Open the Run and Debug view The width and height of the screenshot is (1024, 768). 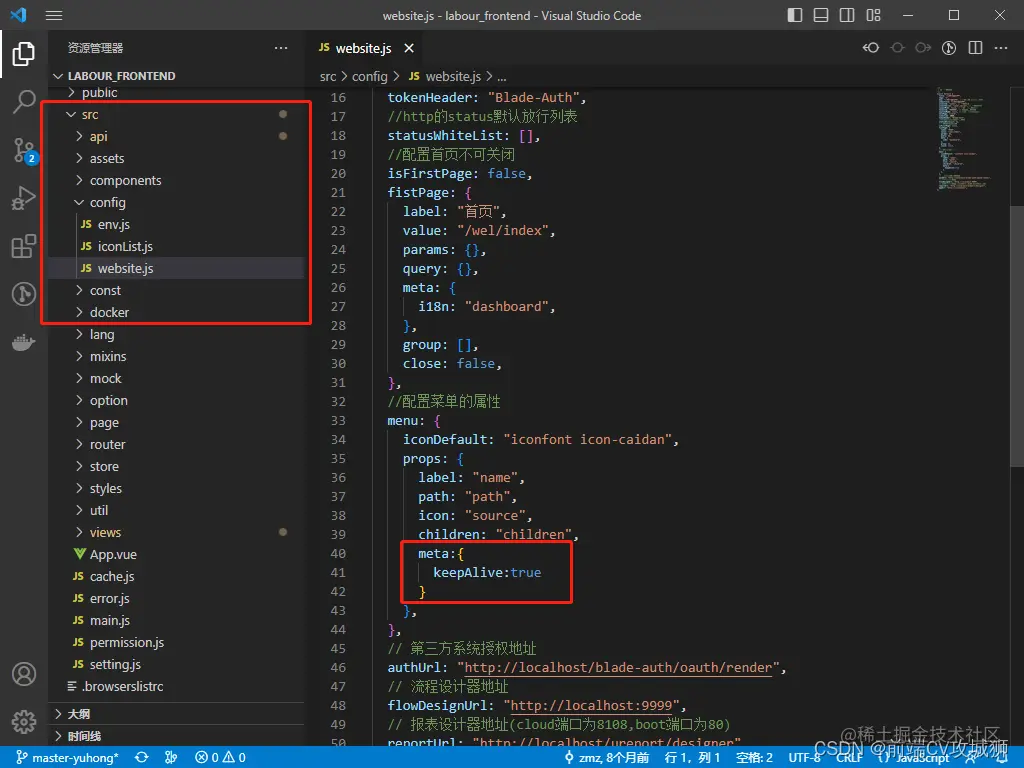(x=24, y=199)
